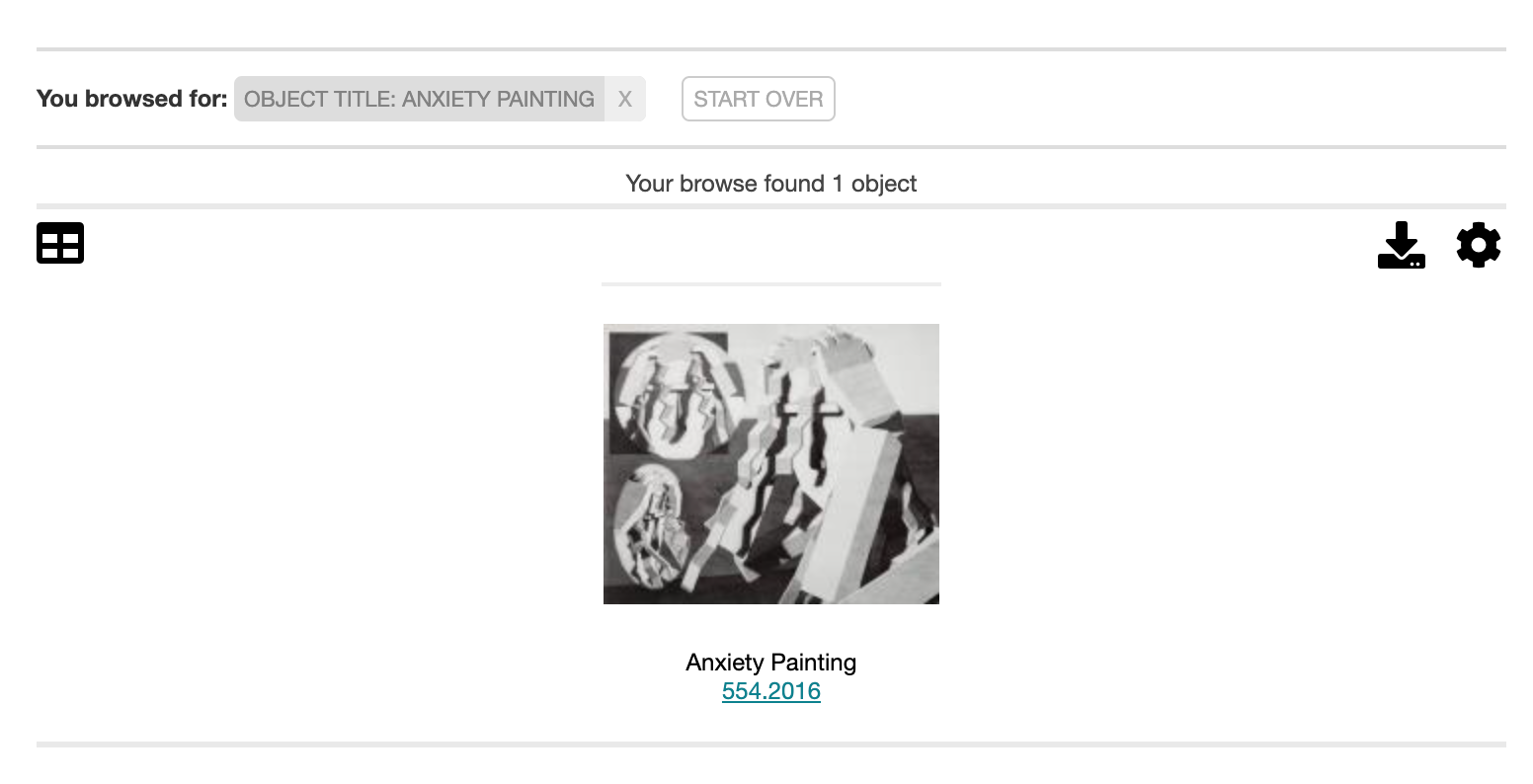1533x784 pixels.
Task: Select the black-and-white painting image
Action: click(x=771, y=464)
